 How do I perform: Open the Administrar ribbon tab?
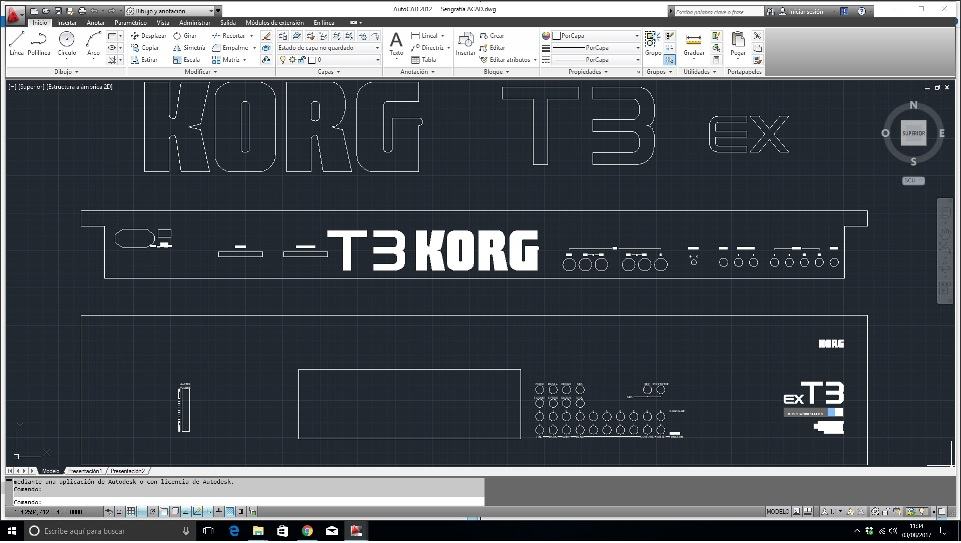(194, 23)
